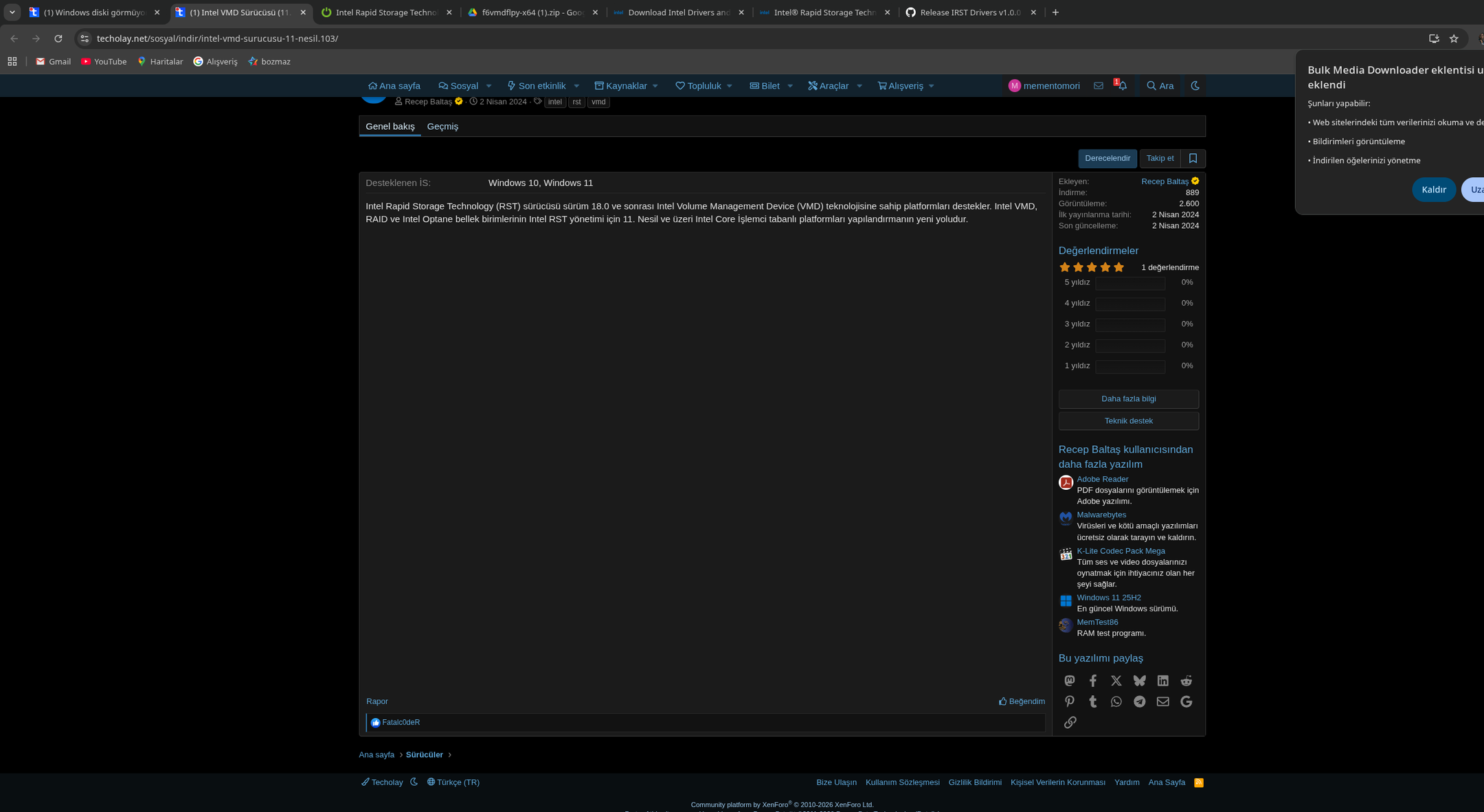Open RSS feed icon in footer
Image resolution: width=1484 pixels, height=812 pixels.
tap(1199, 782)
